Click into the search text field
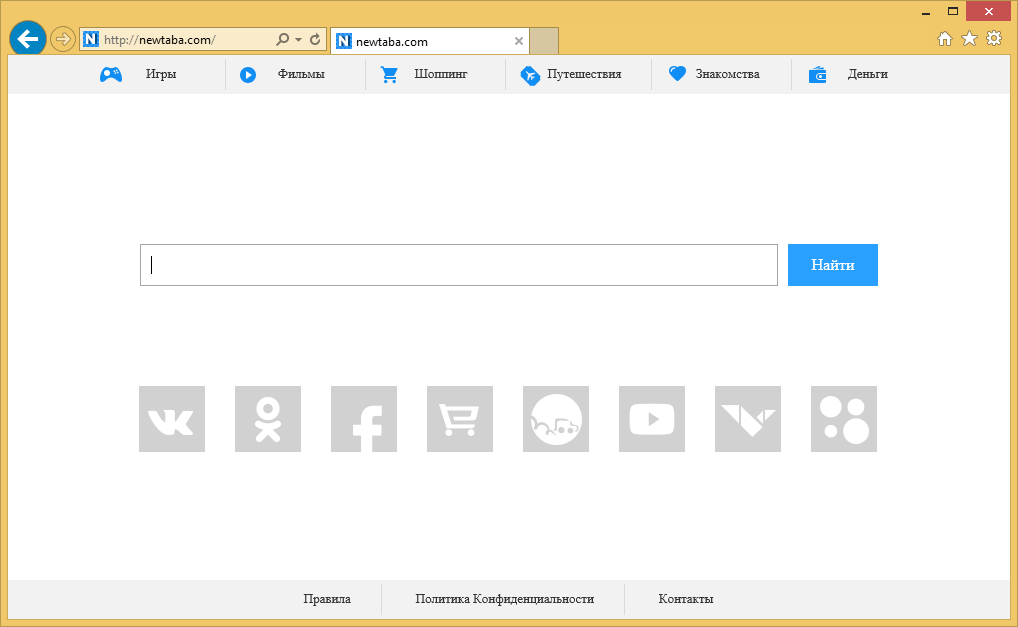The image size is (1018, 627). (458, 265)
